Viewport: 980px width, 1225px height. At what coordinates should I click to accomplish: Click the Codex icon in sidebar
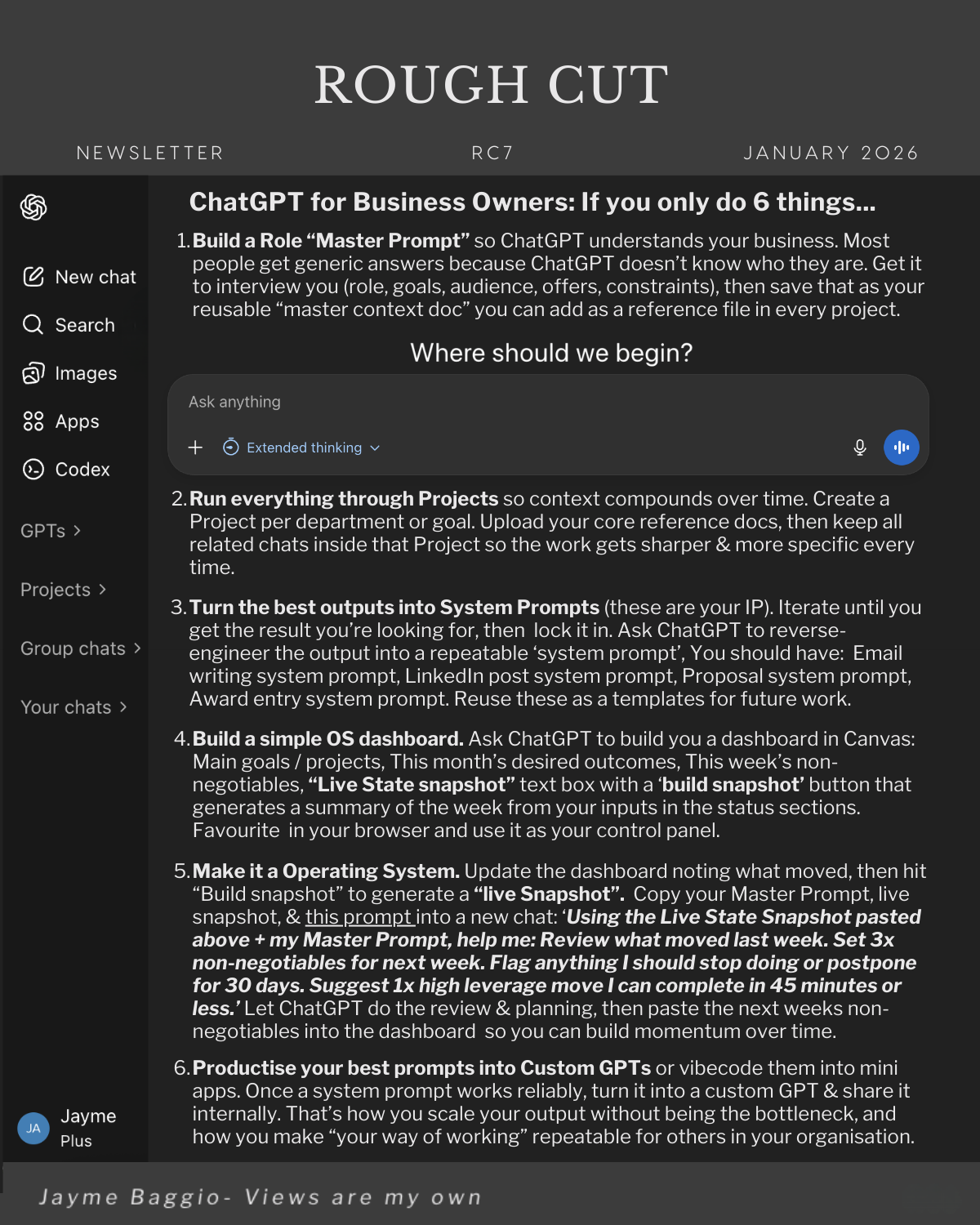point(33,470)
